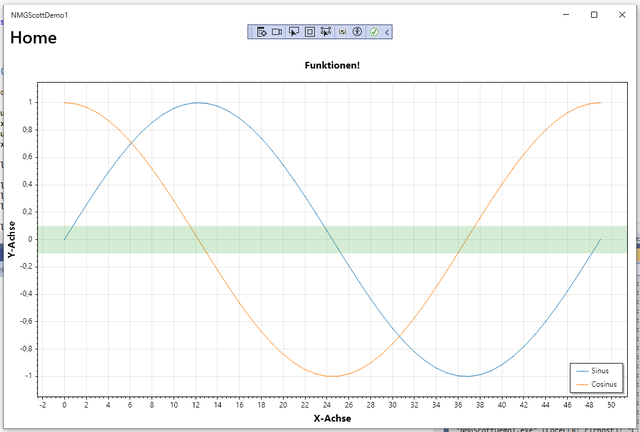Click the green Hot Reload checkmark

click(x=374, y=32)
